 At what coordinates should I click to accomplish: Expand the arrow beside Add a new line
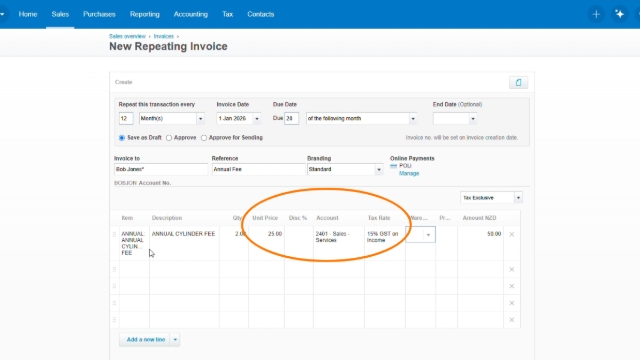tap(175, 340)
